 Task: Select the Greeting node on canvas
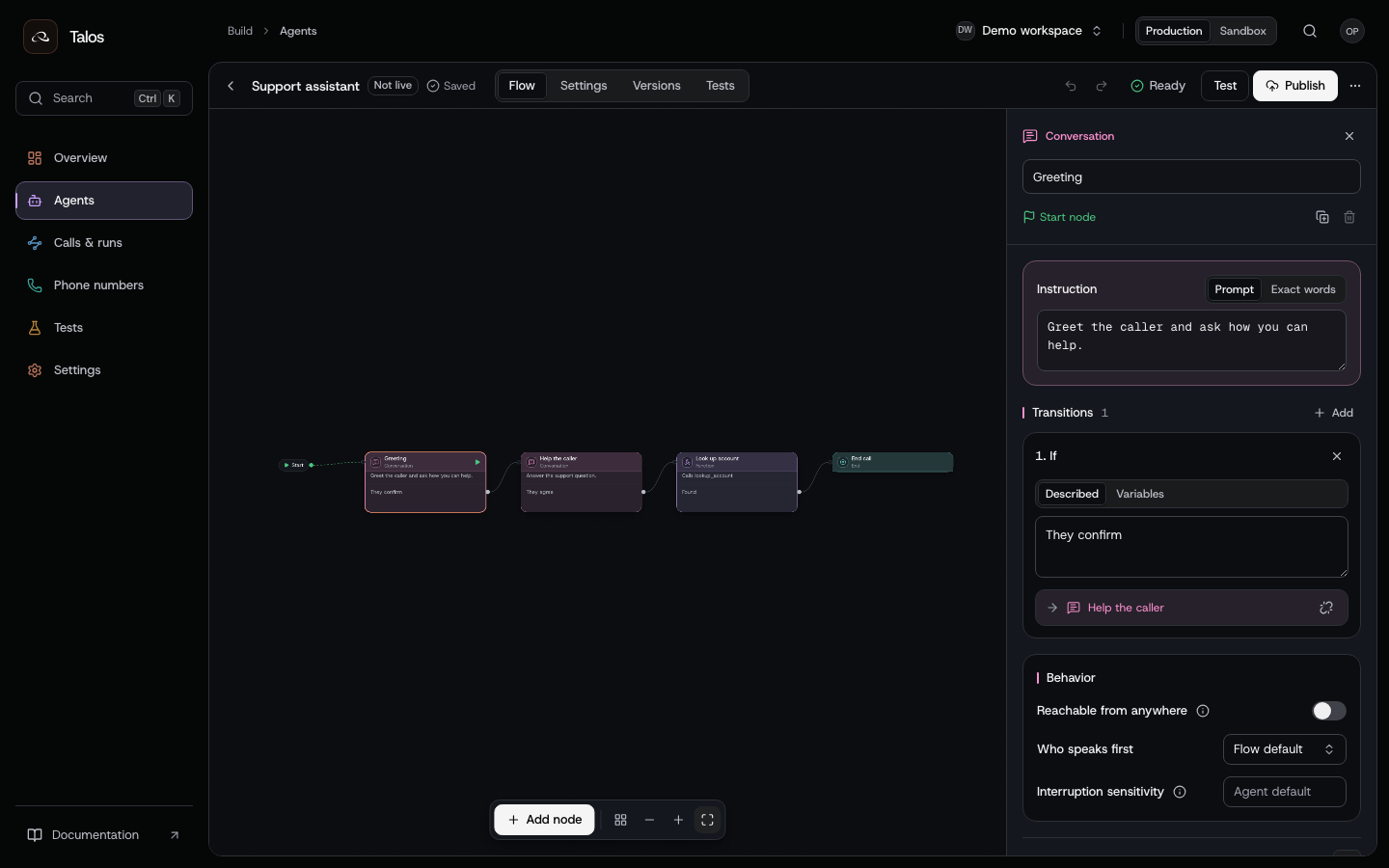tap(425, 482)
